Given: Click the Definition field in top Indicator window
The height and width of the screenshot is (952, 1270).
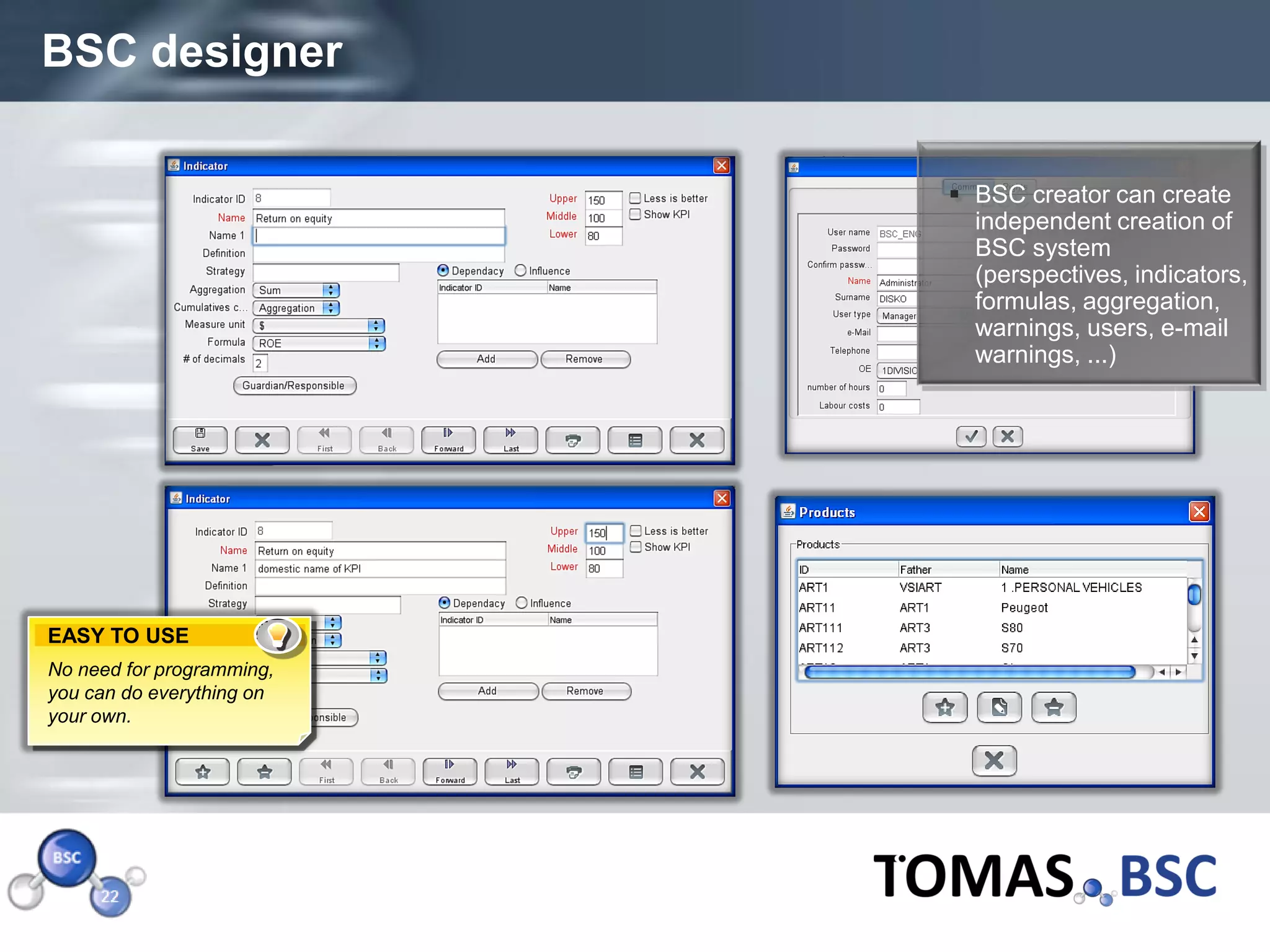Looking at the screenshot, I should click(379, 253).
